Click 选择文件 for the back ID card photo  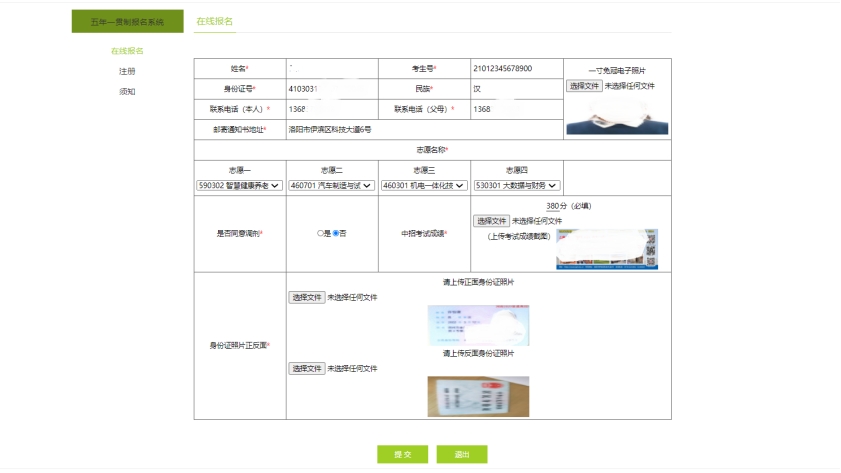tap(307, 368)
